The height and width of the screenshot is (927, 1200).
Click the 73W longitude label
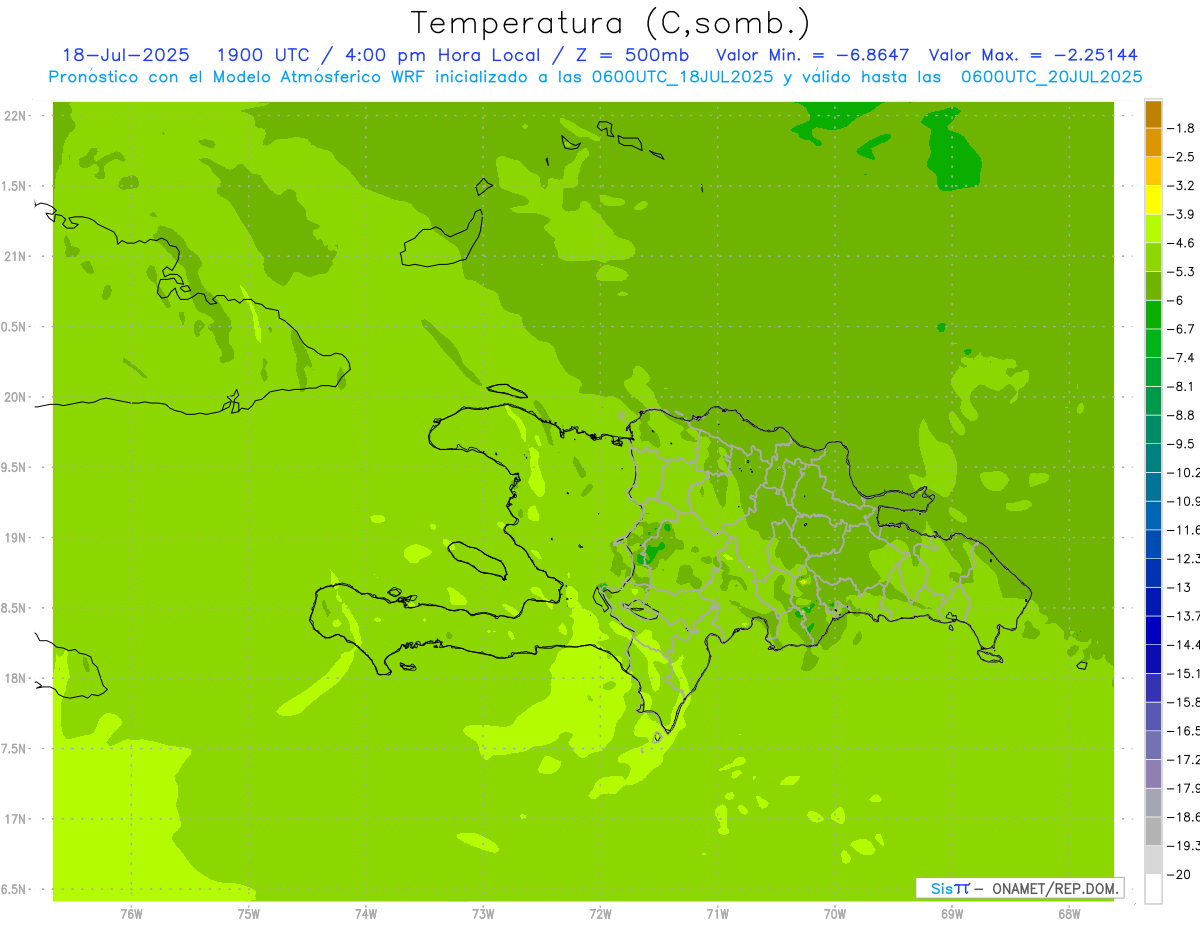point(483,913)
